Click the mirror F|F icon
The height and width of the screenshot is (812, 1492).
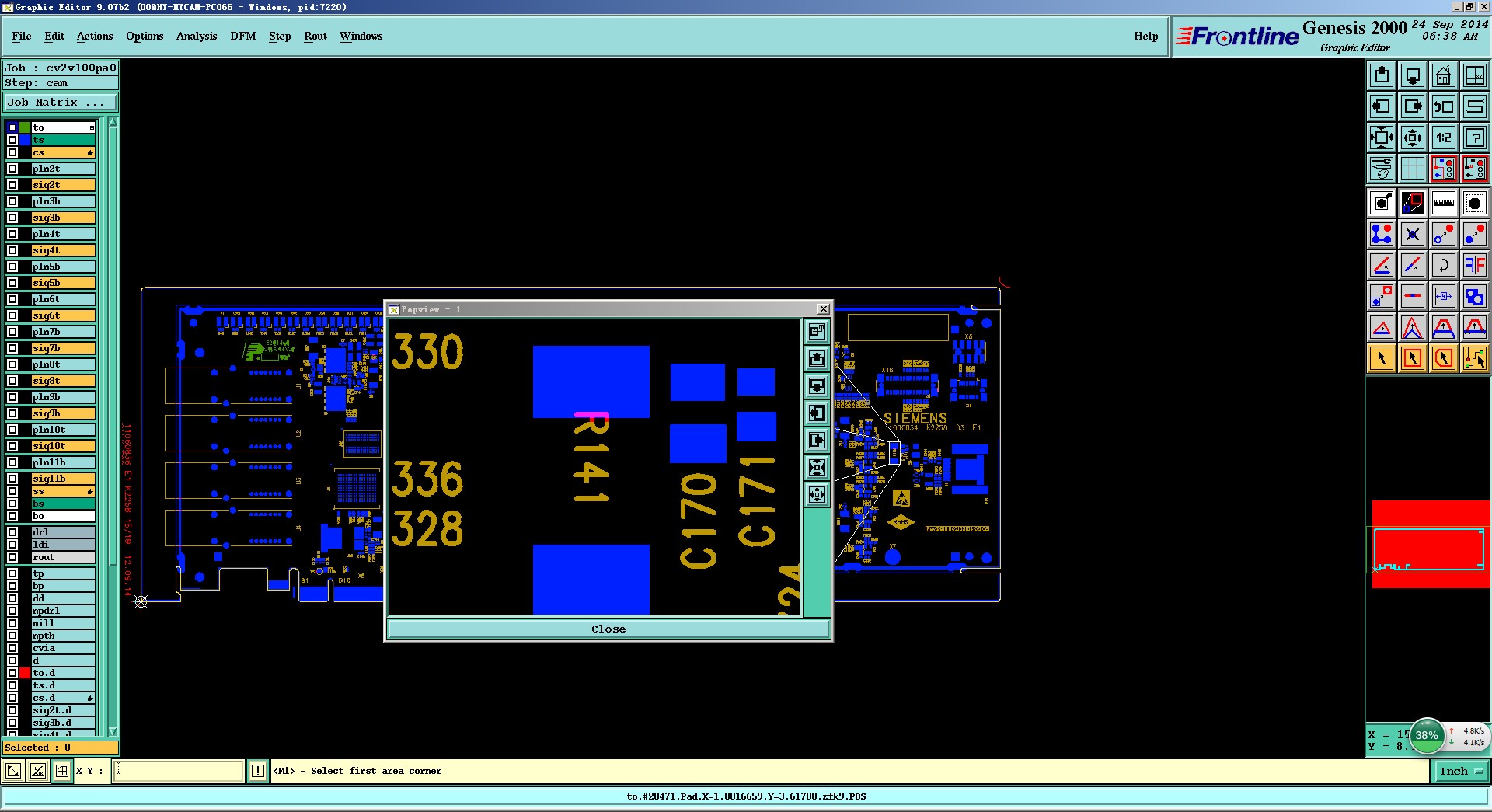pos(1475,265)
